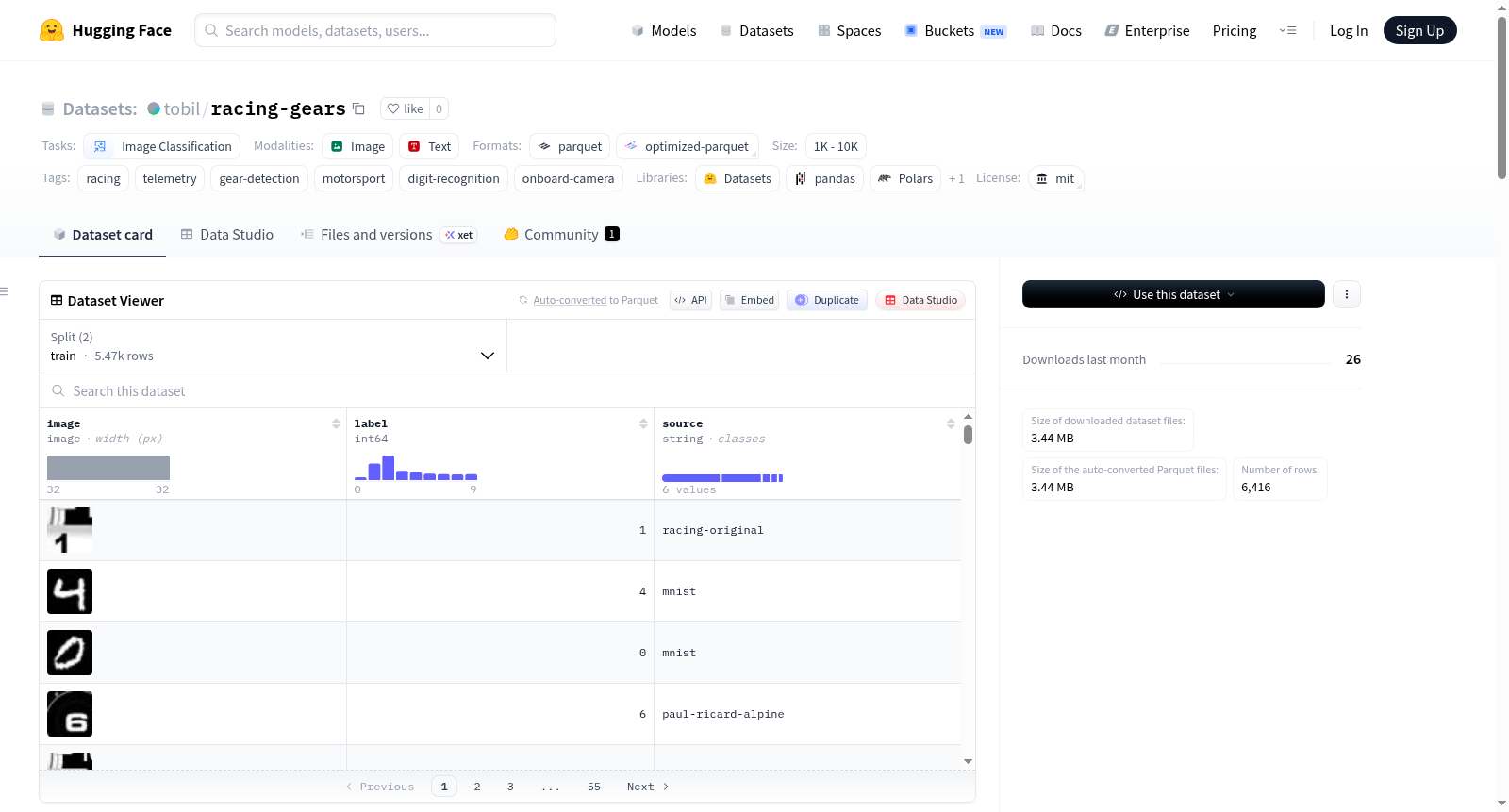Click the source classes distribution bar
Image resolution: width=1509 pixels, height=812 pixels.
(722, 478)
